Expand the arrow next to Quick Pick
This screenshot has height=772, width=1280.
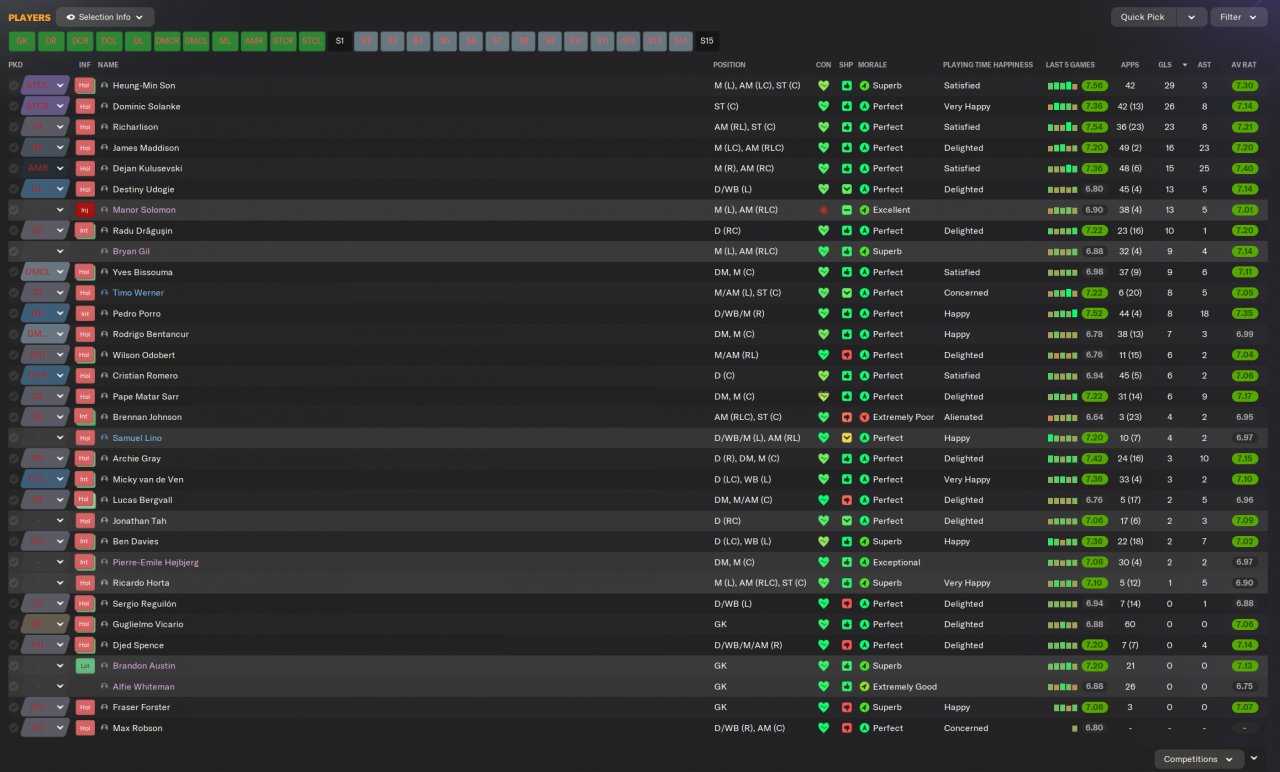tap(1191, 17)
